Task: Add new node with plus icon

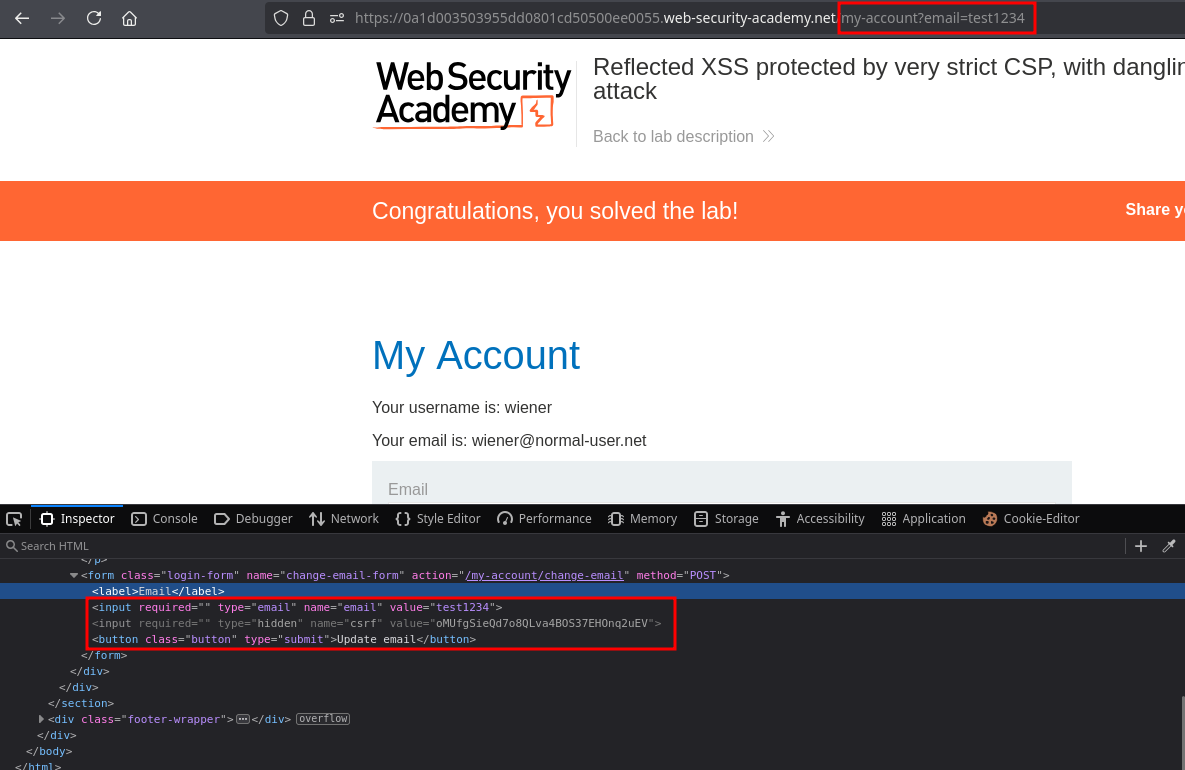Action: click(x=1141, y=546)
